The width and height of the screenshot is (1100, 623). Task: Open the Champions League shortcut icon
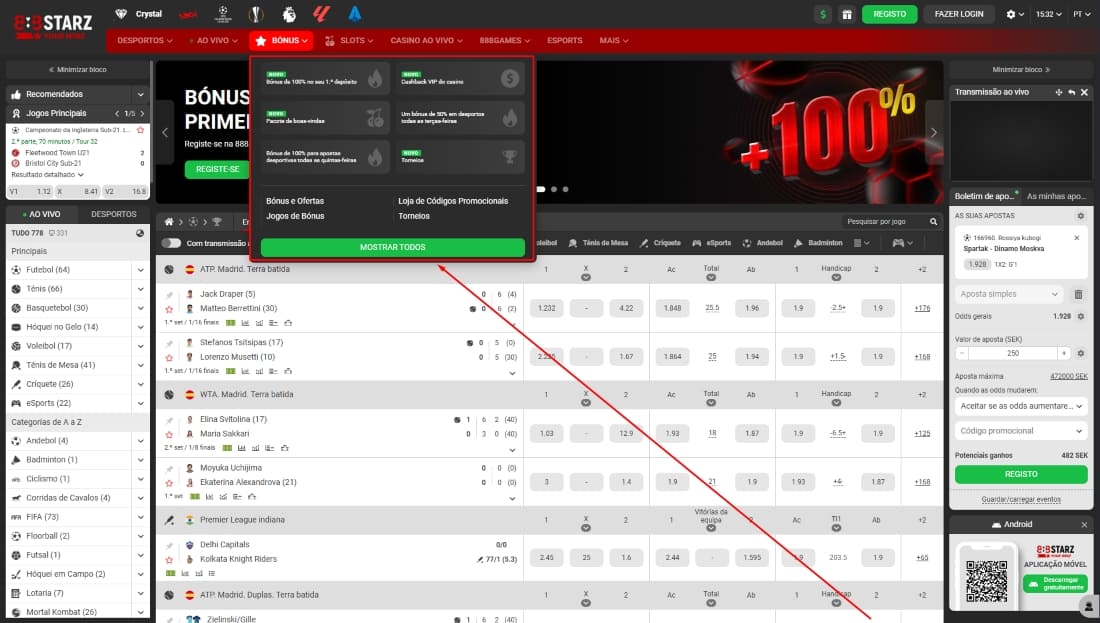(x=223, y=13)
